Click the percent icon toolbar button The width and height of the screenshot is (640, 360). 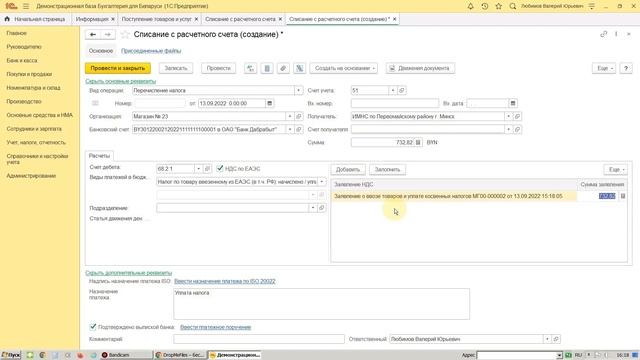pos(299,68)
